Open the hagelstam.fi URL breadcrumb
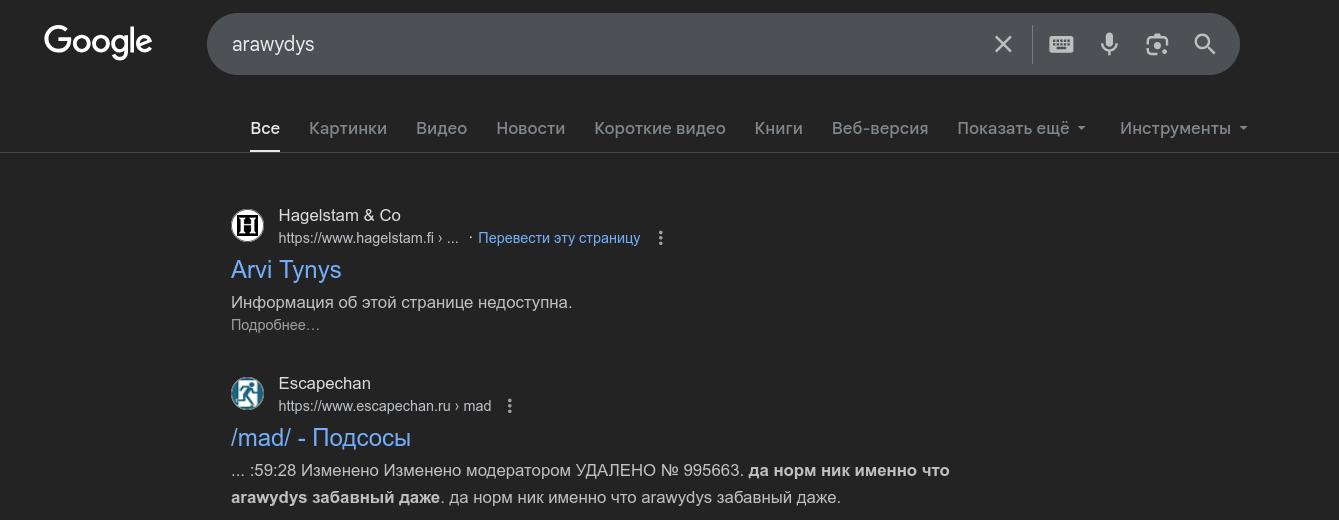 368,238
